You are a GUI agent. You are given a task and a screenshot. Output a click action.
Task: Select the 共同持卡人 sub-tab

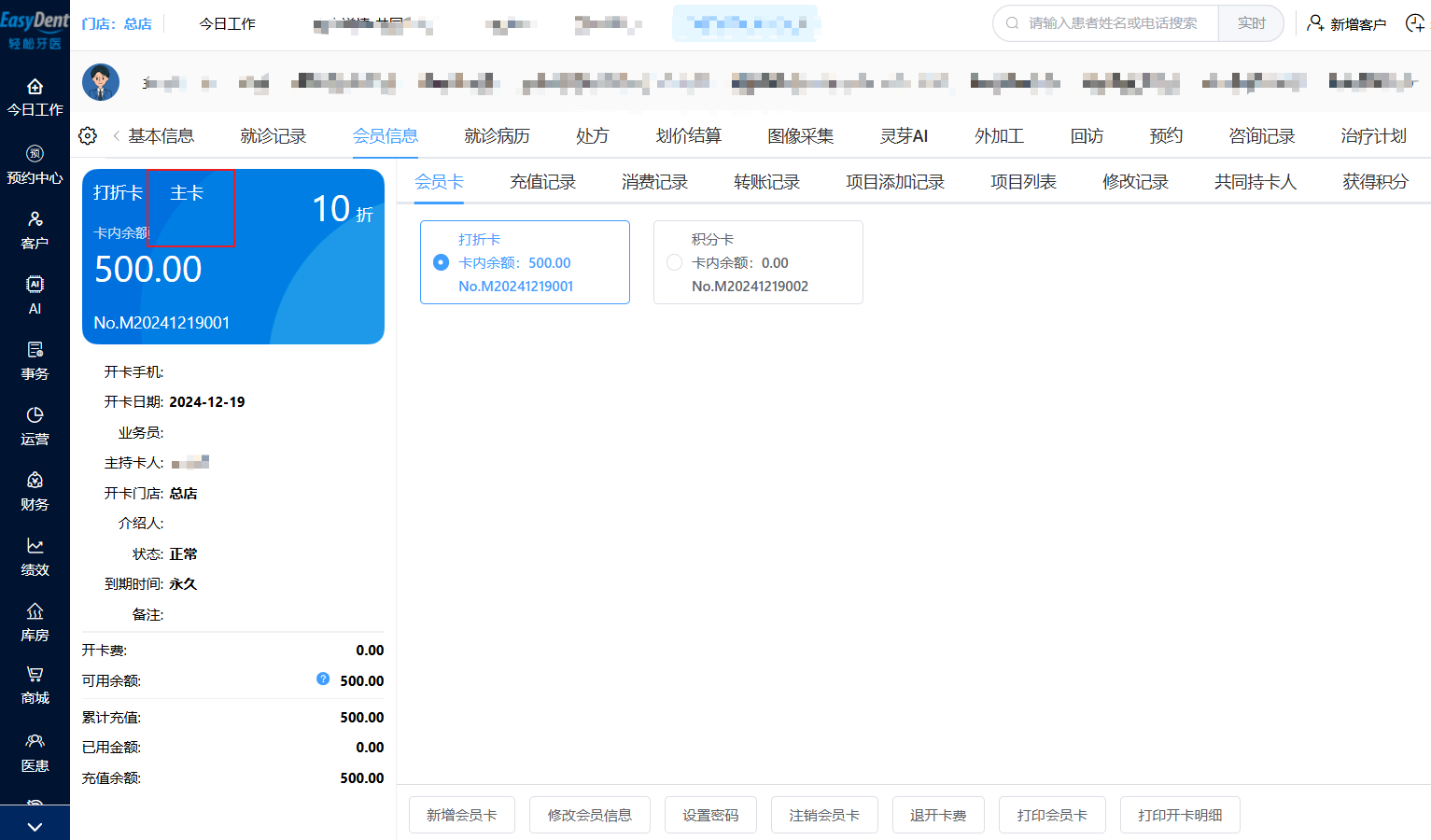click(x=1256, y=182)
